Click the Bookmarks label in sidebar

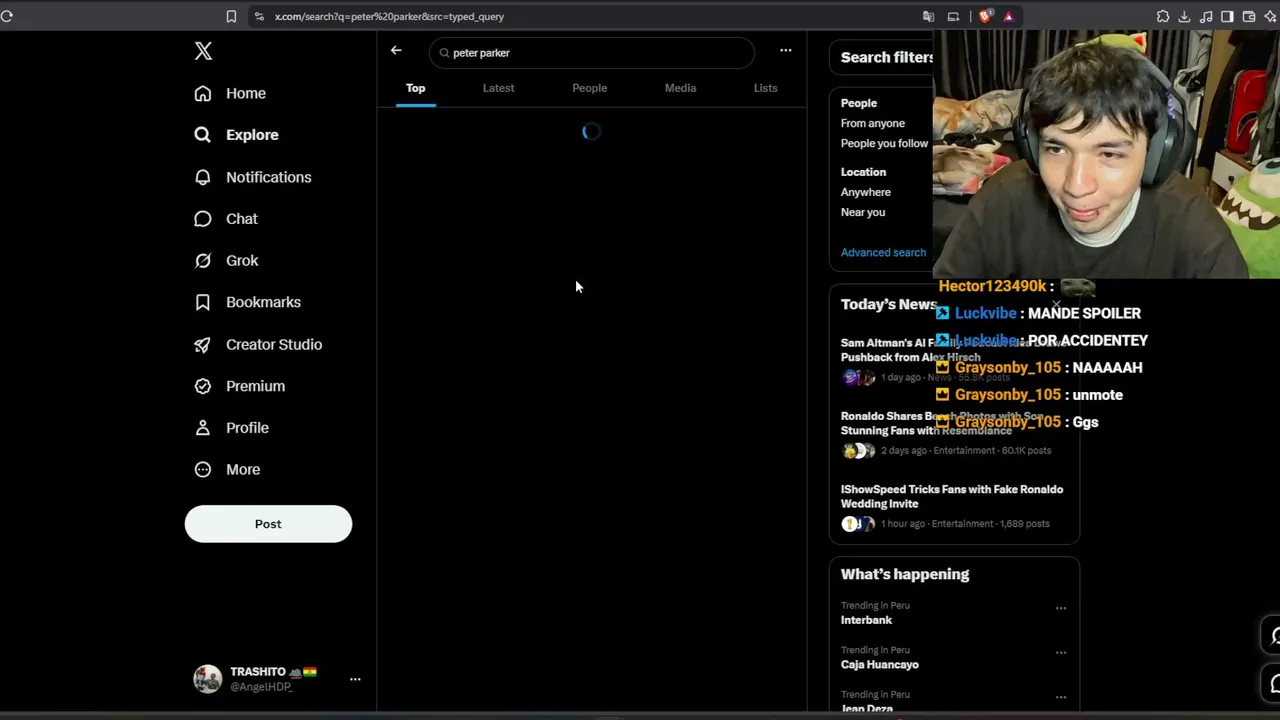coord(263,302)
